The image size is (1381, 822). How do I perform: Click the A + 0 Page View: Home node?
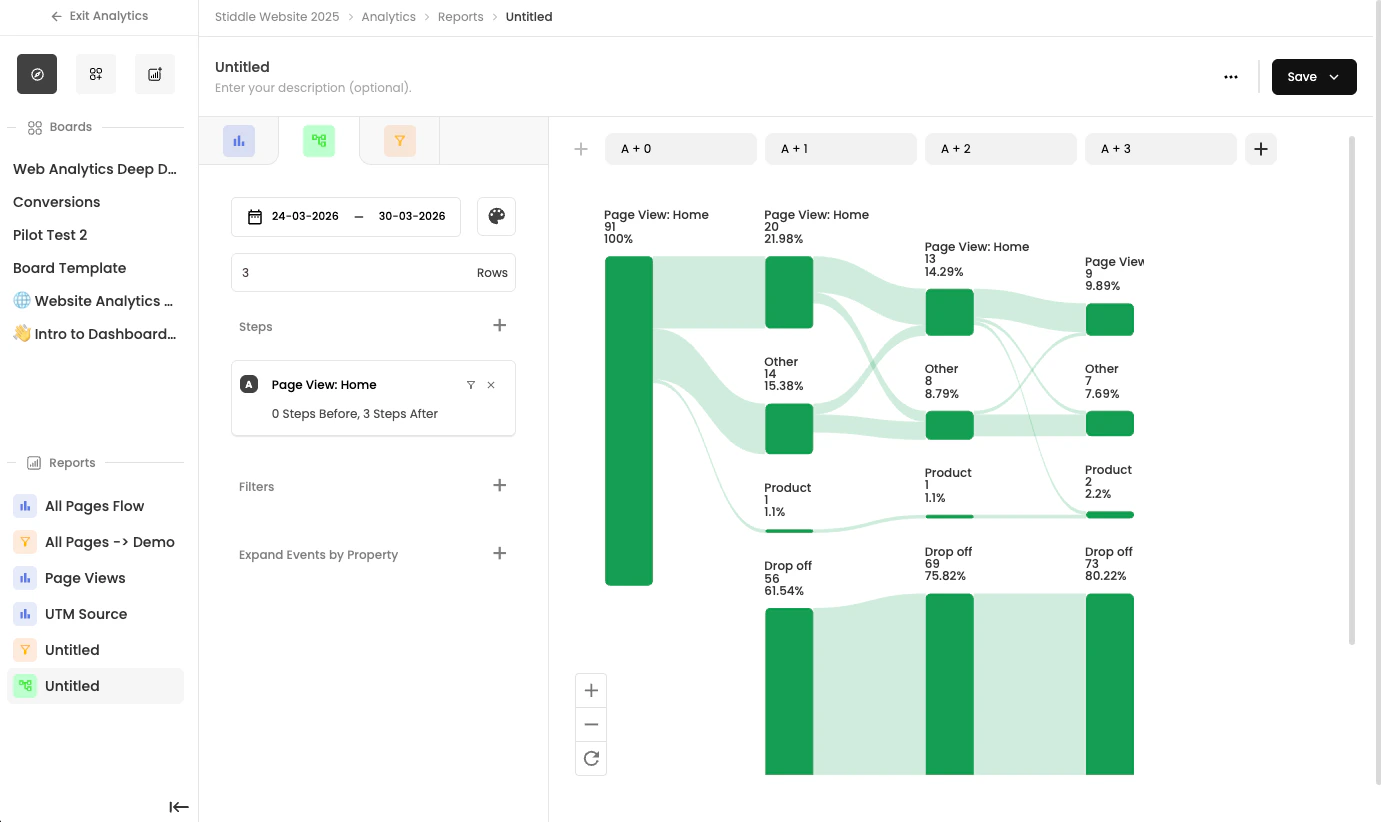tap(629, 421)
